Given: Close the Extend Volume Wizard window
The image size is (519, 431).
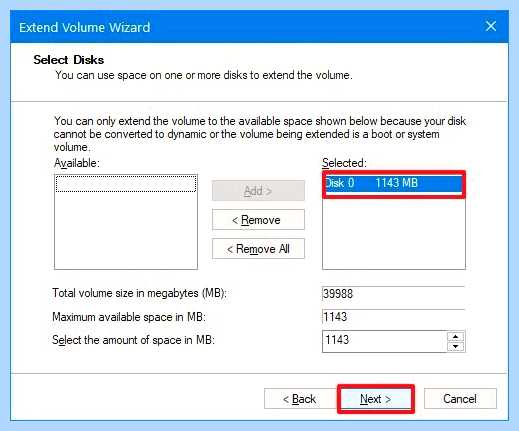Looking at the screenshot, I should tap(491, 26).
